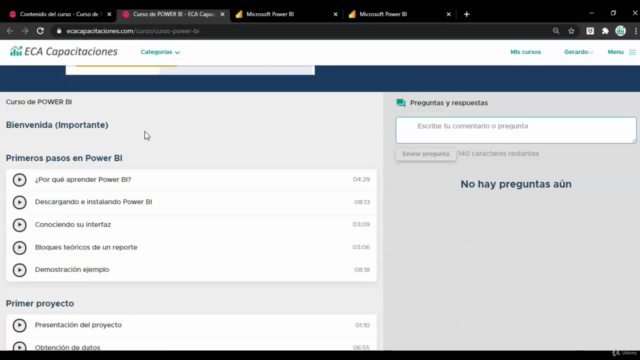640x360 pixels.
Task: Click the 'Bienvenida (Importante)' section heading
Action: coord(57,125)
